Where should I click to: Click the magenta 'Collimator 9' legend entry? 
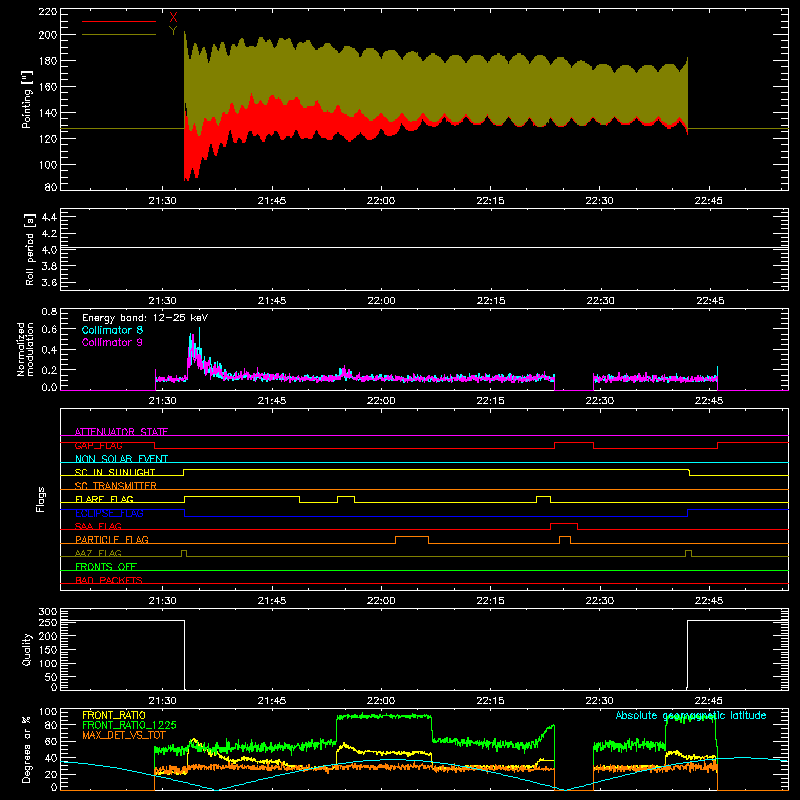[112, 342]
